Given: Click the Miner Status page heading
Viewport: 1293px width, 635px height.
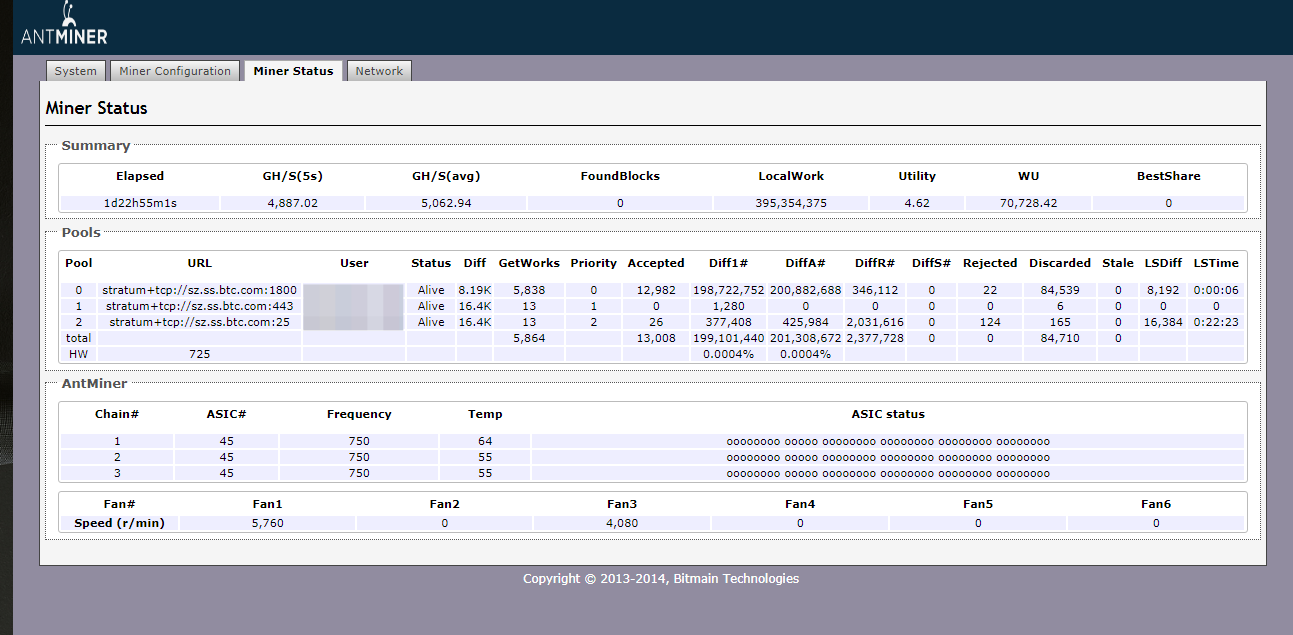Looking at the screenshot, I should (97, 108).
